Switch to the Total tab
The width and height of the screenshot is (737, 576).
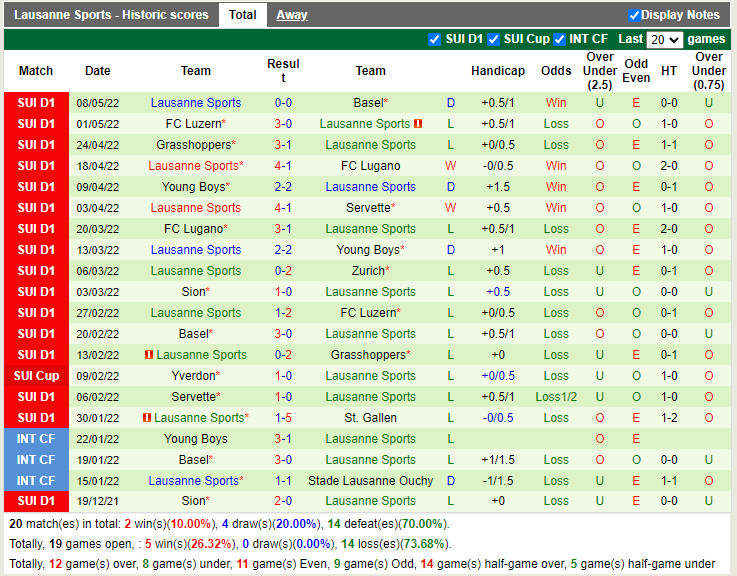point(242,15)
